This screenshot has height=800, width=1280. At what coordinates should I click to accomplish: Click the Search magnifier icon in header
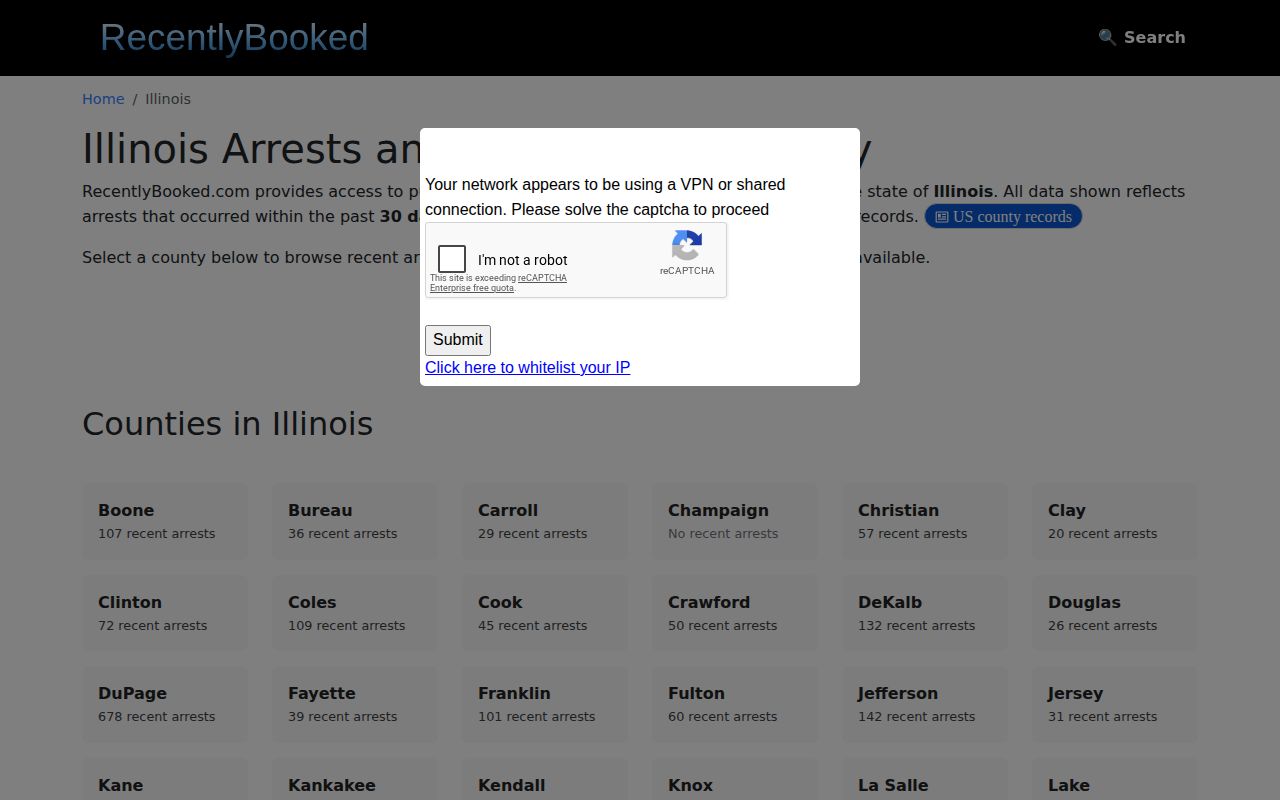1107,37
